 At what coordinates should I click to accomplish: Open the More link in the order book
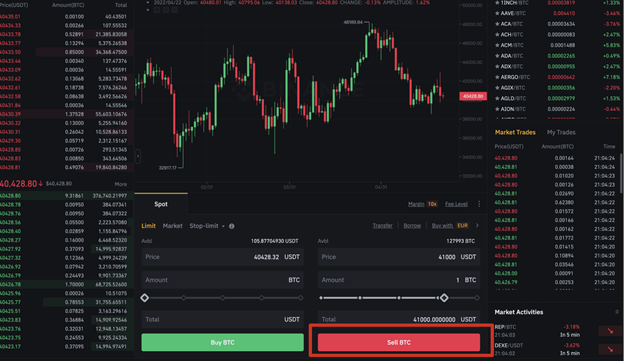point(121,184)
